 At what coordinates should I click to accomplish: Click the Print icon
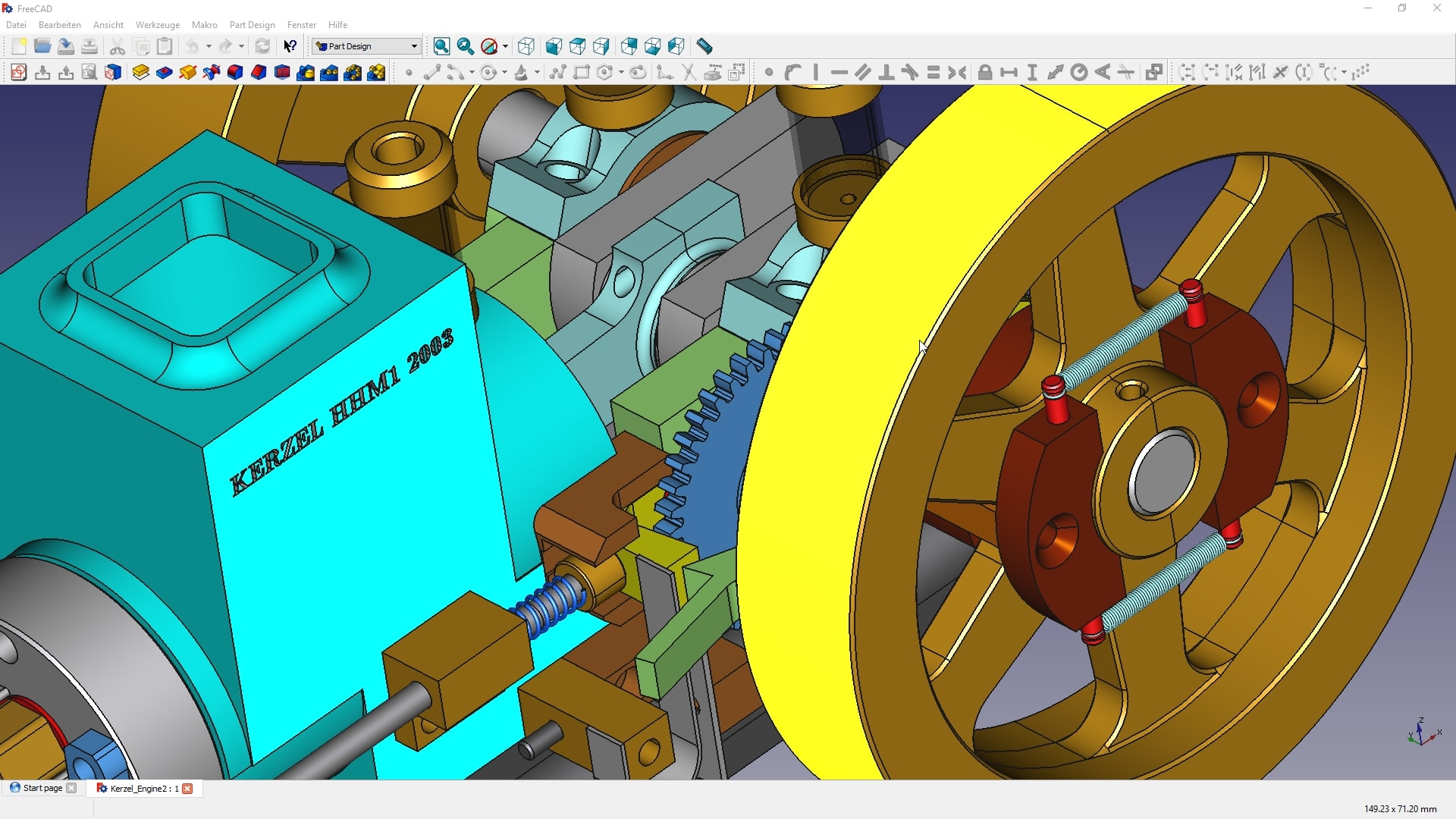coord(89,46)
